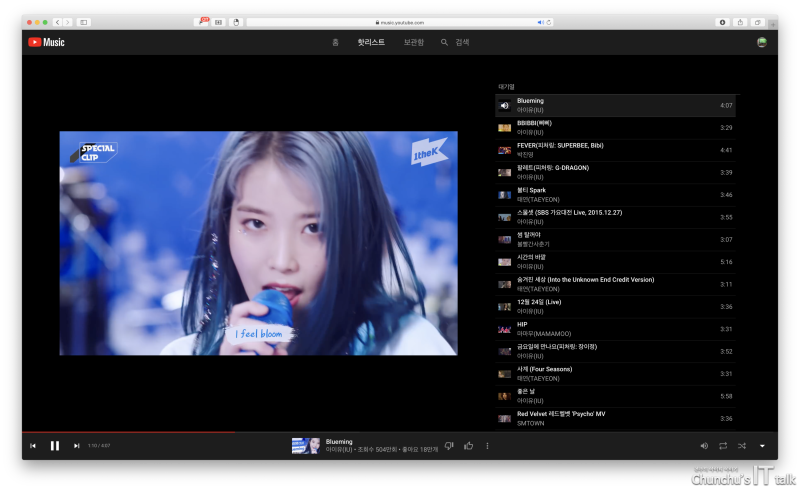800x489 pixels.
Task: Skip to next track
Action: pyautogui.click(x=77, y=446)
